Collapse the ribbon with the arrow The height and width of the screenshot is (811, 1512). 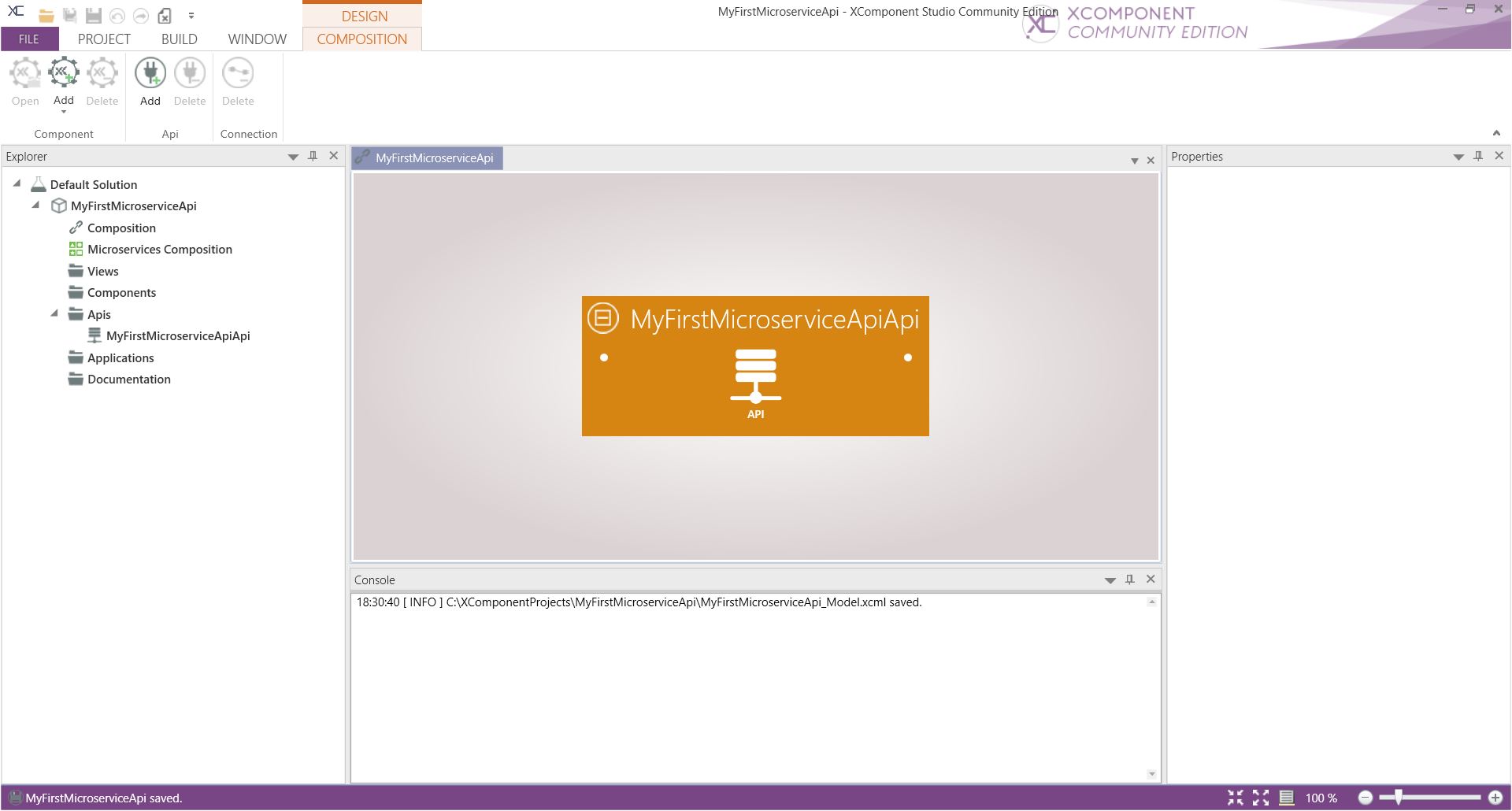(x=1496, y=133)
